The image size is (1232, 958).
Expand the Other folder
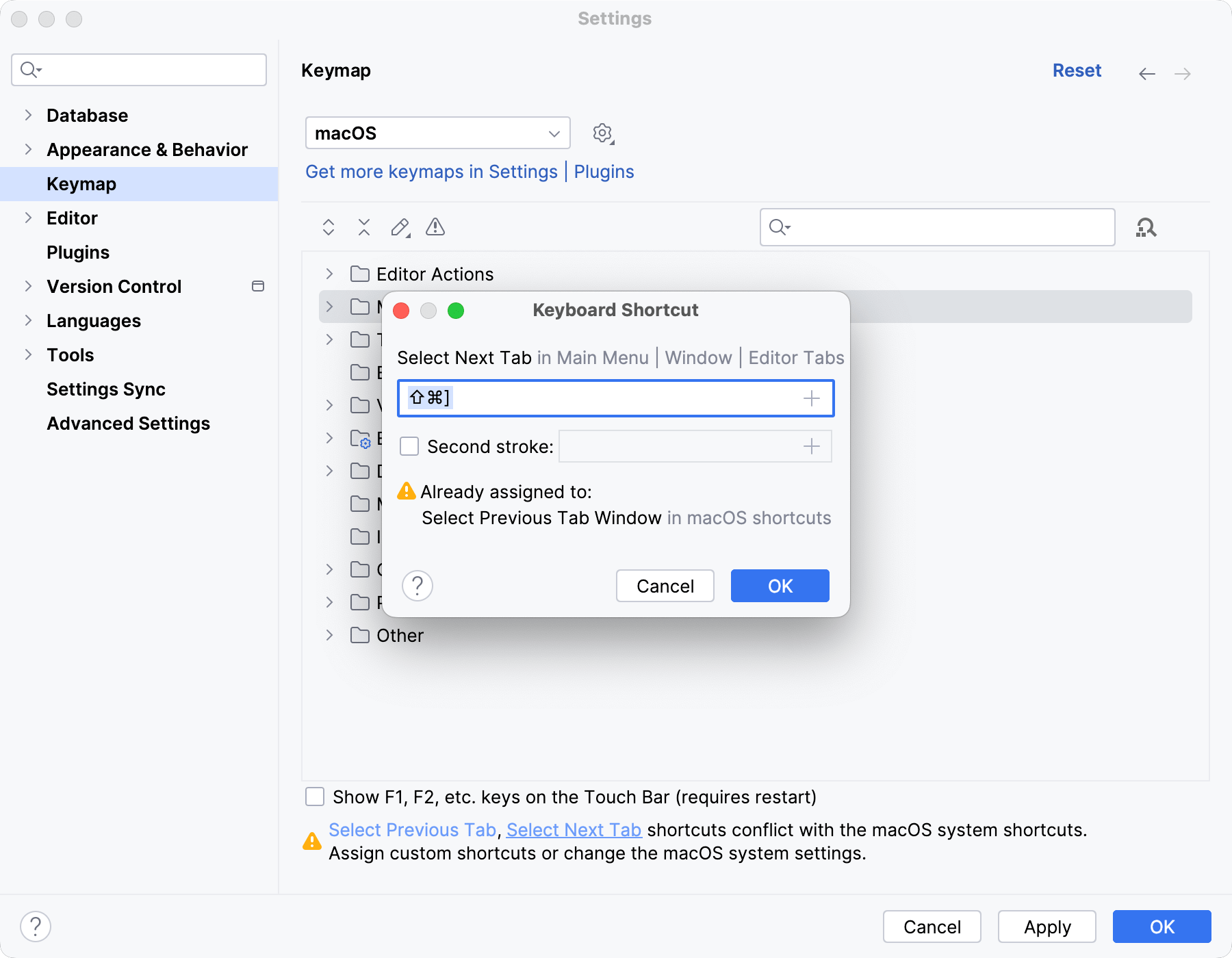coord(329,635)
